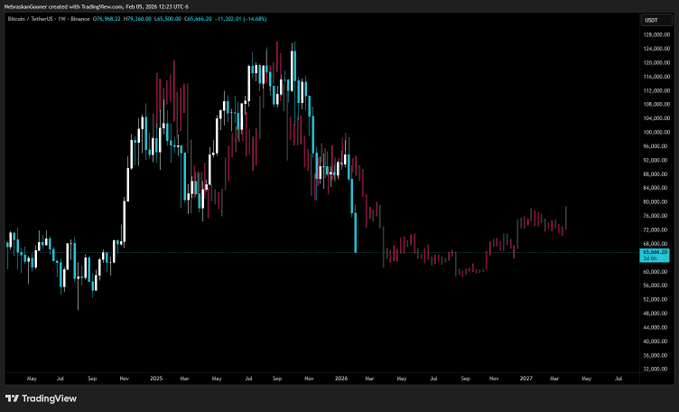Screen dimensions: 679x412
Task: Click the TradingView logo icon
Action: [x=13, y=398]
